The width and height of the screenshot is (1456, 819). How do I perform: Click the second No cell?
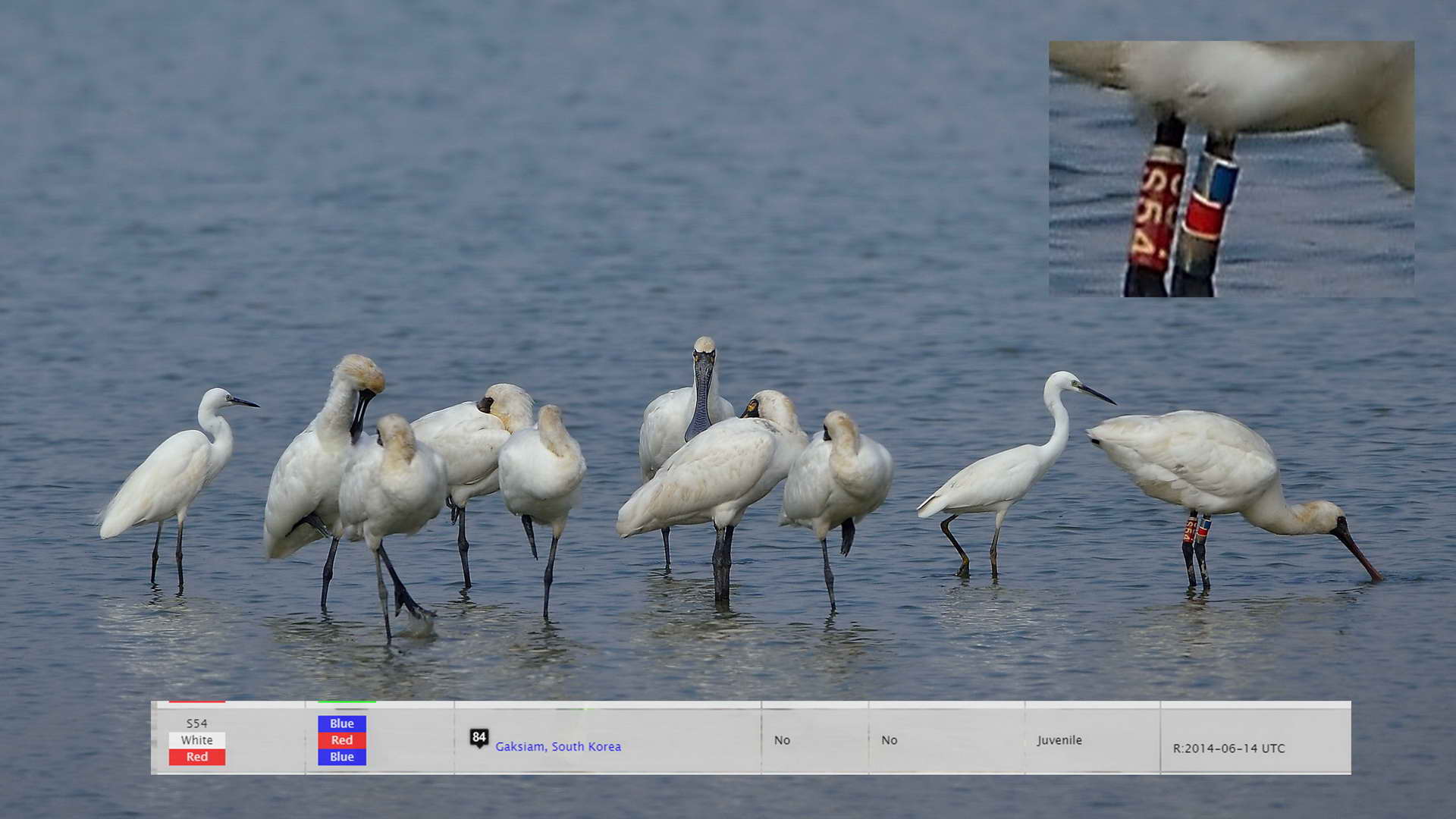(x=889, y=740)
